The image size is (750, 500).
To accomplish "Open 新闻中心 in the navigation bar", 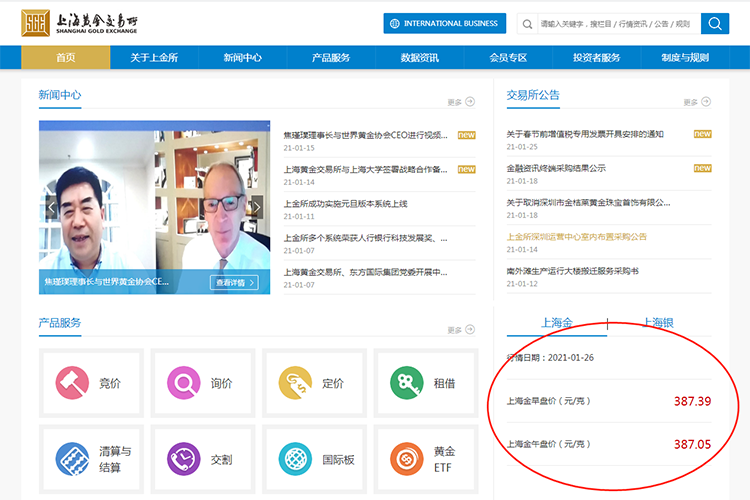I will coord(243,57).
